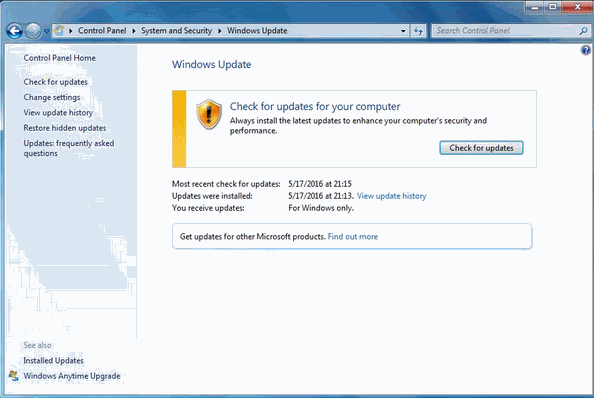Expand the arrow after System and Security
This screenshot has height=398, width=594.
pos(219,31)
